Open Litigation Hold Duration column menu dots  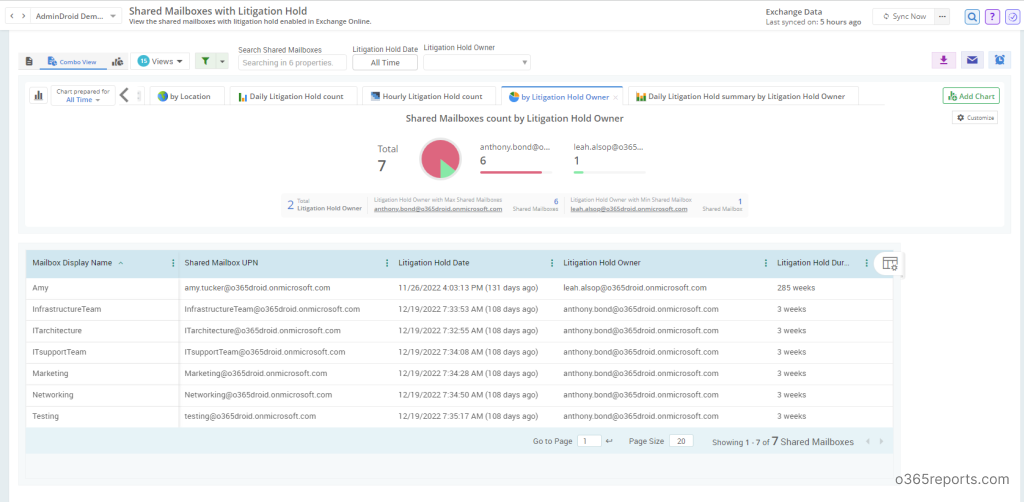tap(867, 263)
